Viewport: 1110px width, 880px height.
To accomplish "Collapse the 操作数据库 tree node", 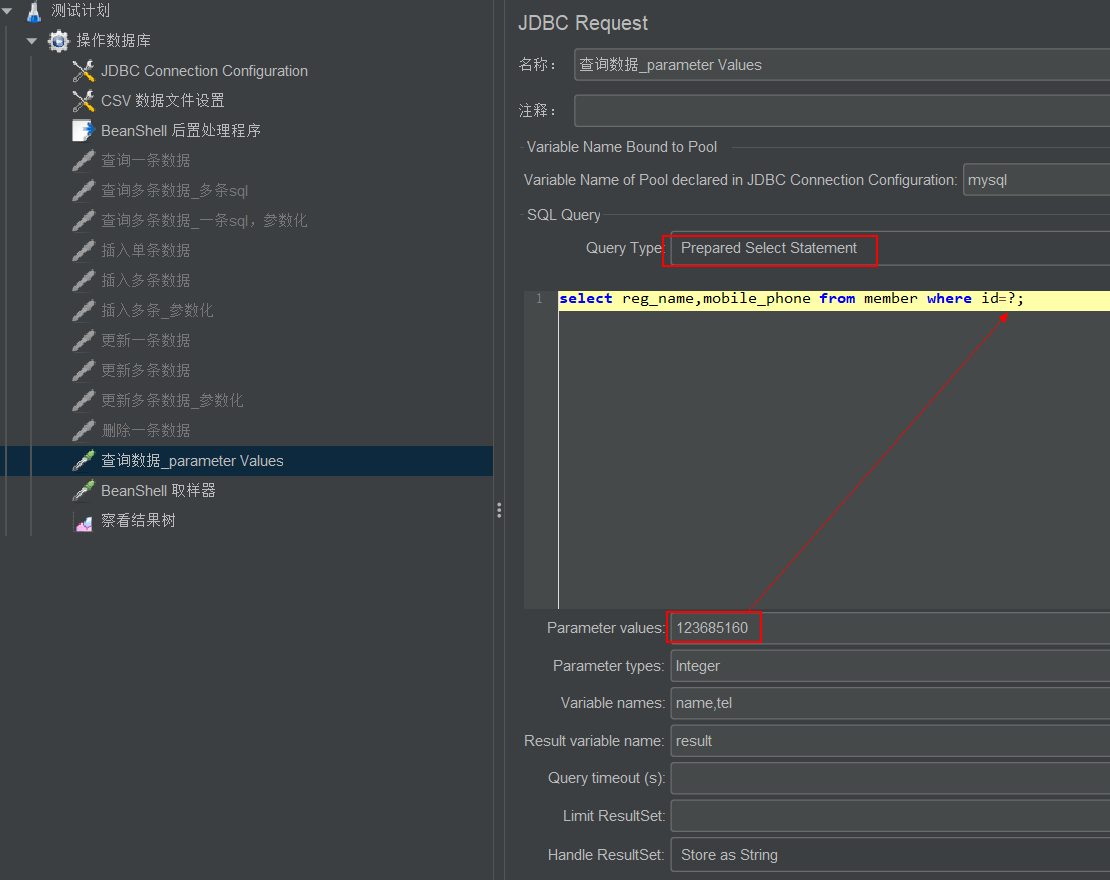I will pos(31,41).
